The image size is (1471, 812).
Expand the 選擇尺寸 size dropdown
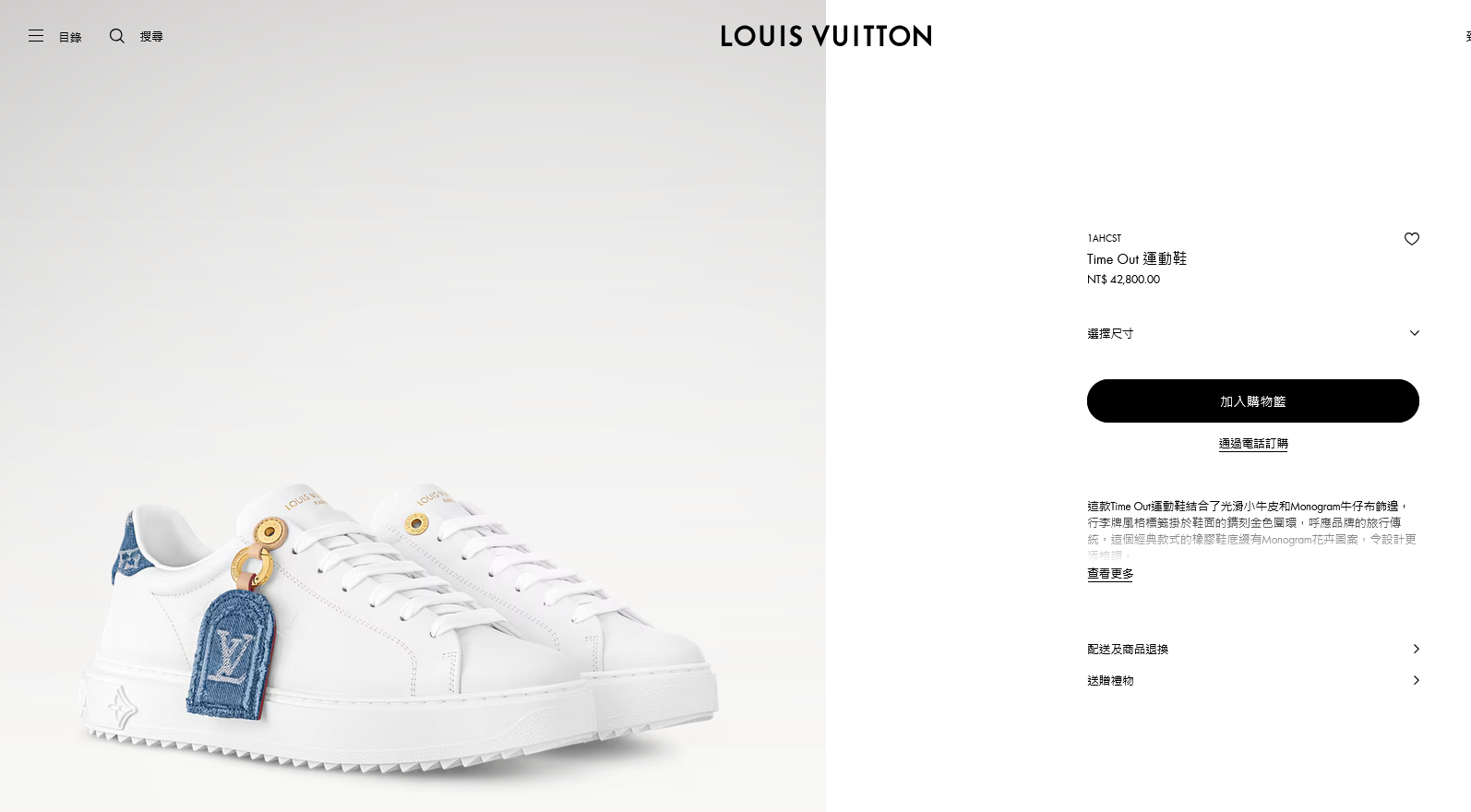pyautogui.click(x=1253, y=333)
